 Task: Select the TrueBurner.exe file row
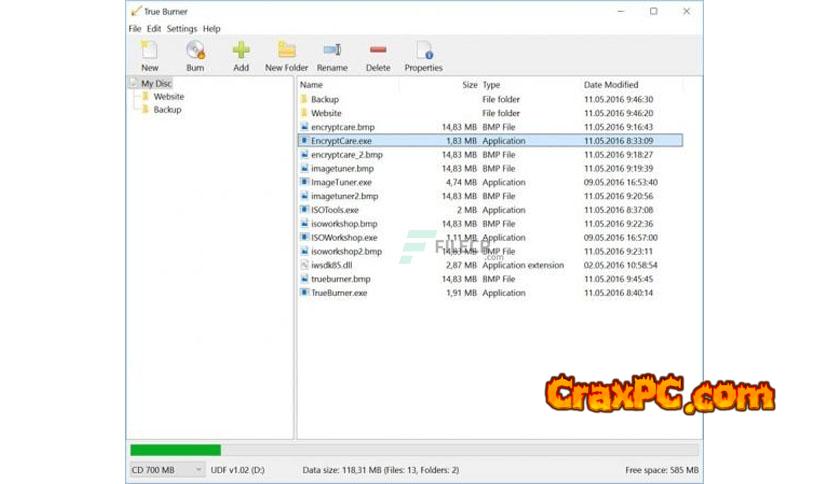(x=339, y=293)
